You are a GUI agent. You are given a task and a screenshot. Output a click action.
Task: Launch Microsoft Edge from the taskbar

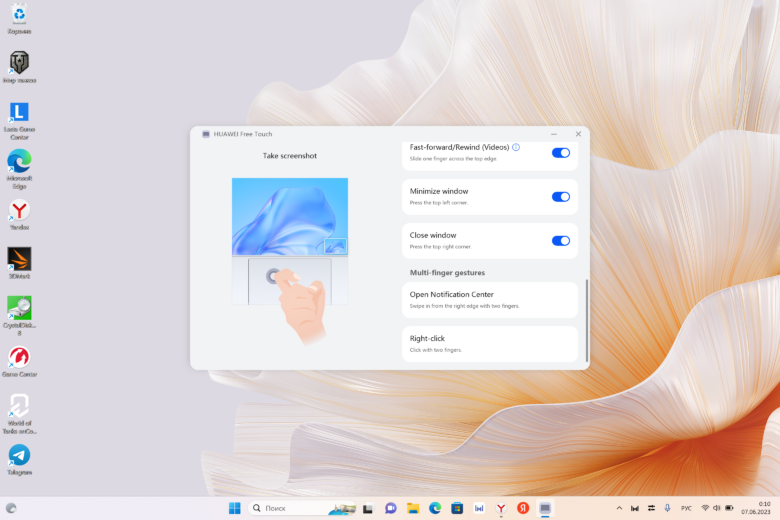pyautogui.click(x=435, y=508)
